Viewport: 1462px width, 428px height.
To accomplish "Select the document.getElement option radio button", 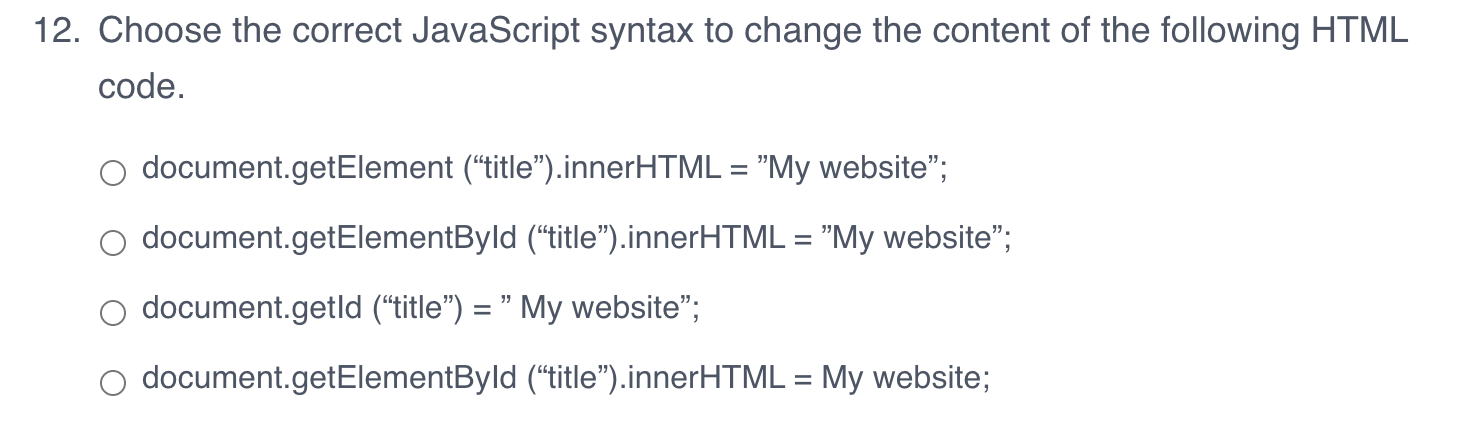I will [x=112, y=174].
